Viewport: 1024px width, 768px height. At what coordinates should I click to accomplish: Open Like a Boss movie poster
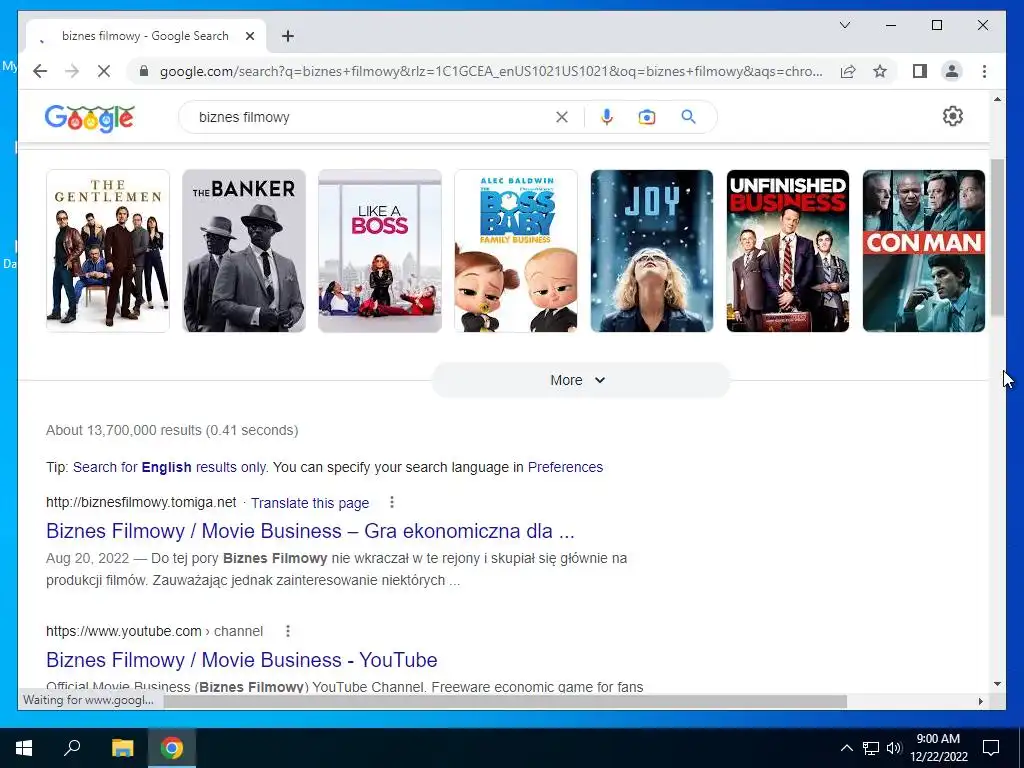click(380, 251)
